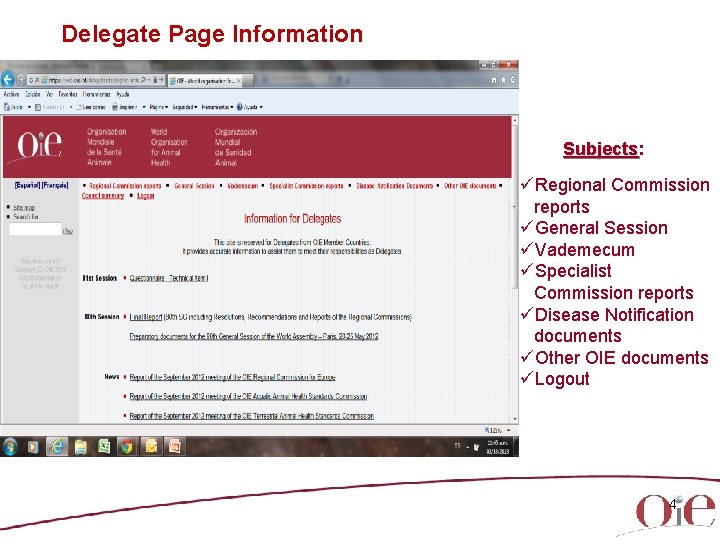Open the Favoritos menu

point(68,94)
